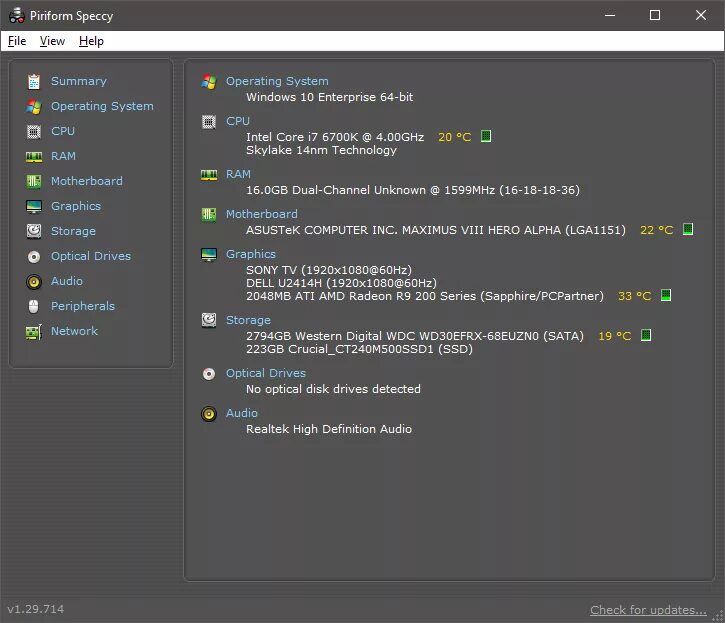Click the CPU heading link in summary
The image size is (725, 623).
coord(238,121)
